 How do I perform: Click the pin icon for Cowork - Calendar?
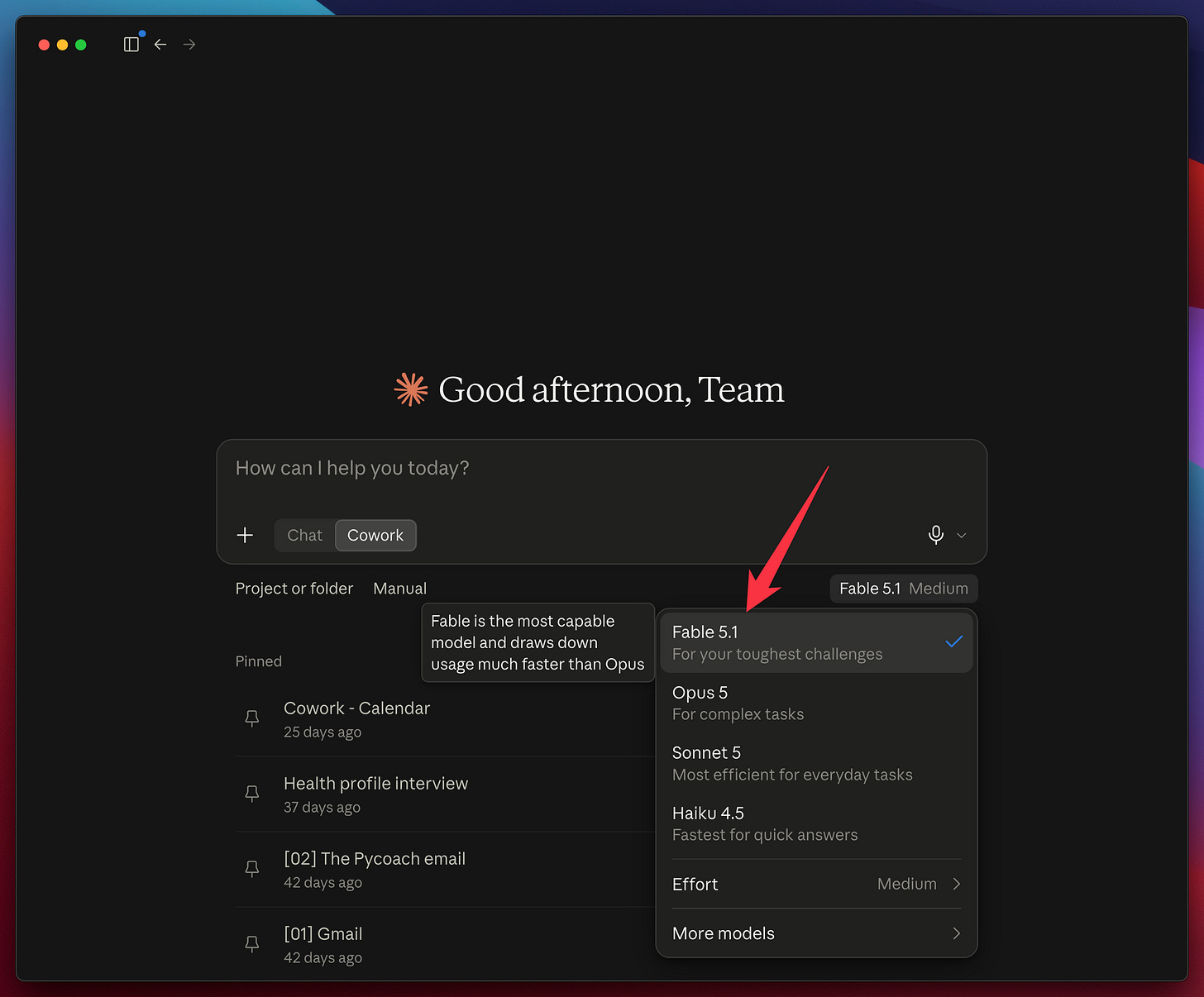tap(252, 718)
